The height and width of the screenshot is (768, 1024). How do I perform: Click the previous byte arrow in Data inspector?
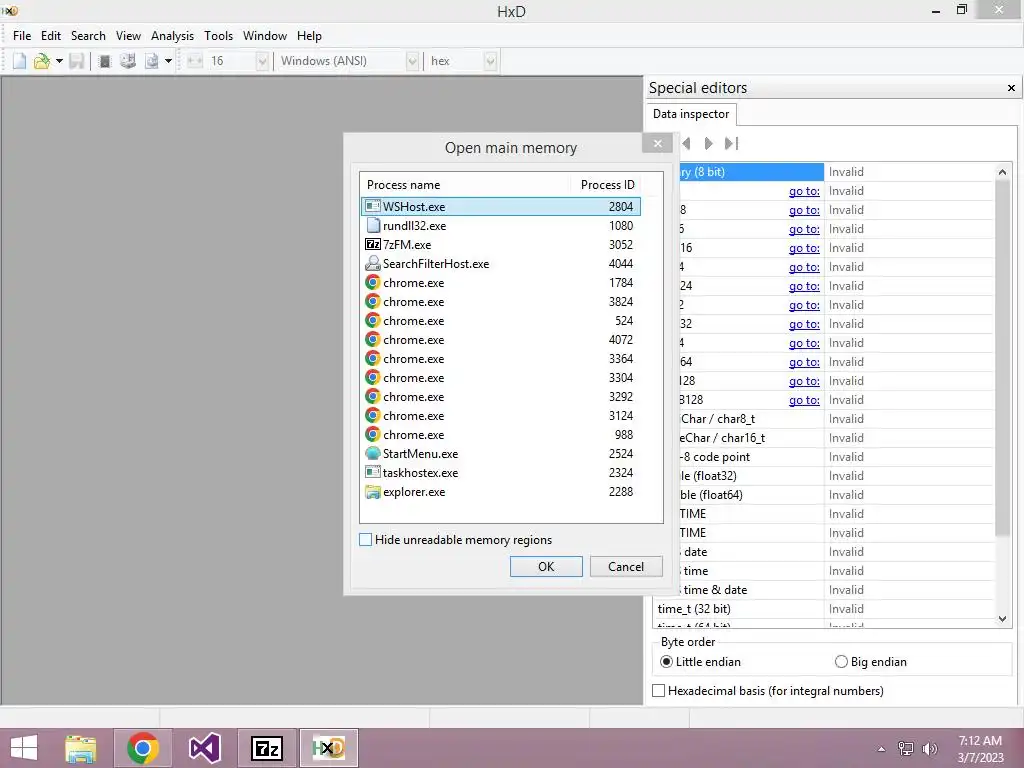686,143
